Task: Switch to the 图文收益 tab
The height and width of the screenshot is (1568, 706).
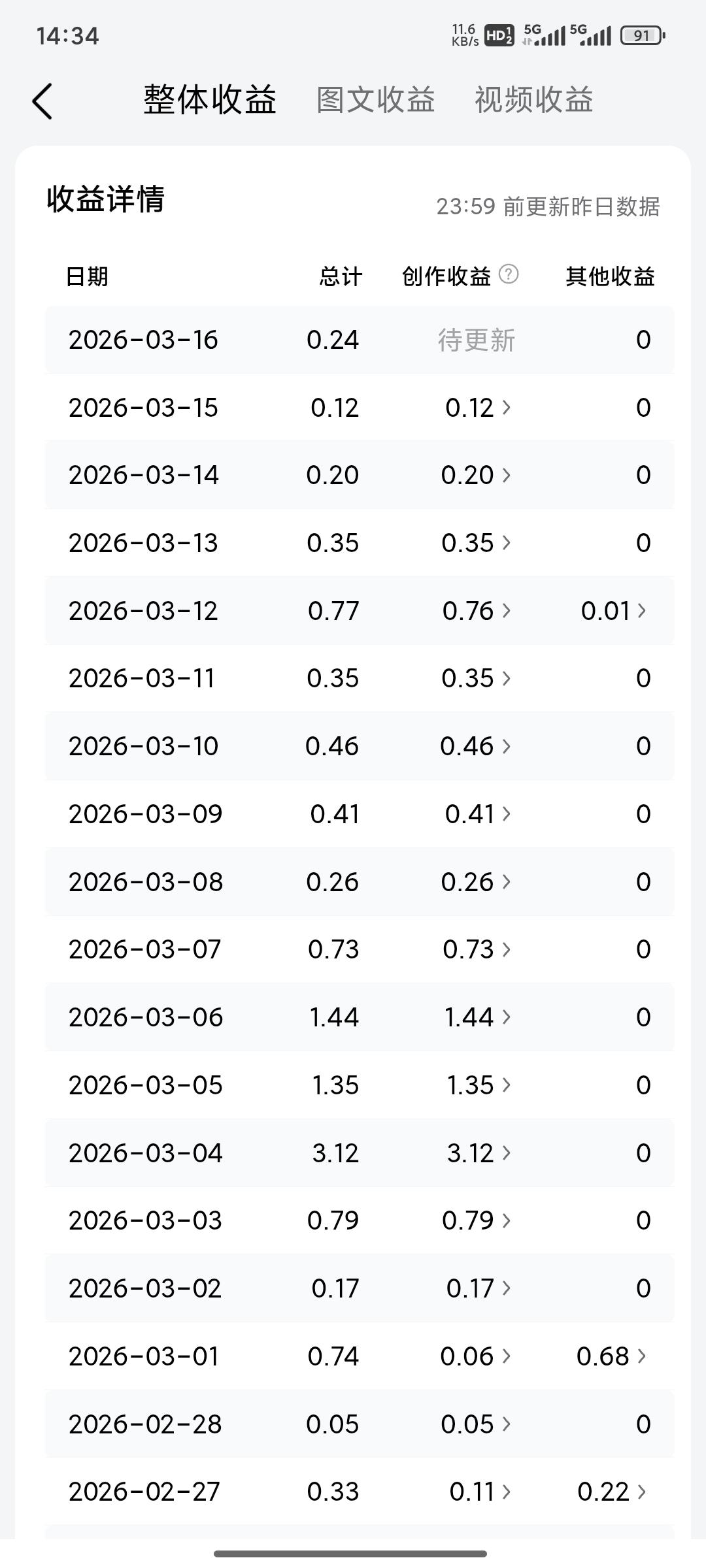Action: pos(376,100)
